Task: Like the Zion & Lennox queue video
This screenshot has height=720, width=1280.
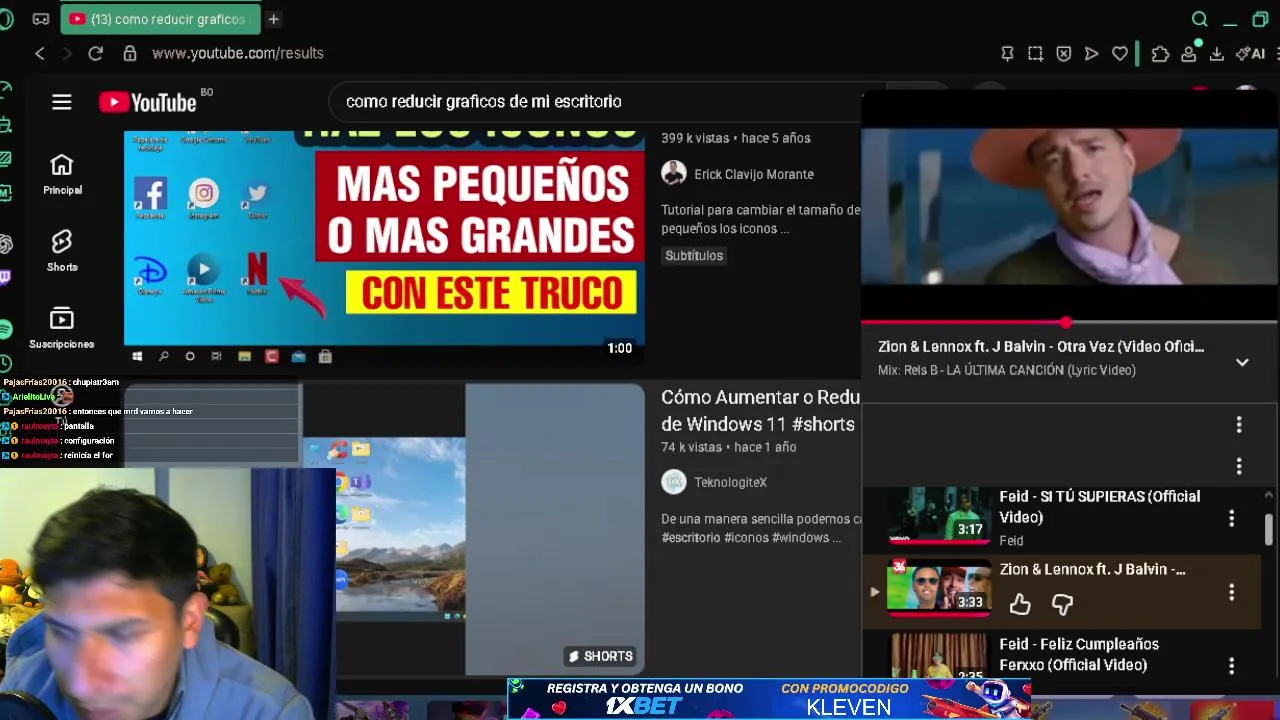Action: [x=1020, y=603]
